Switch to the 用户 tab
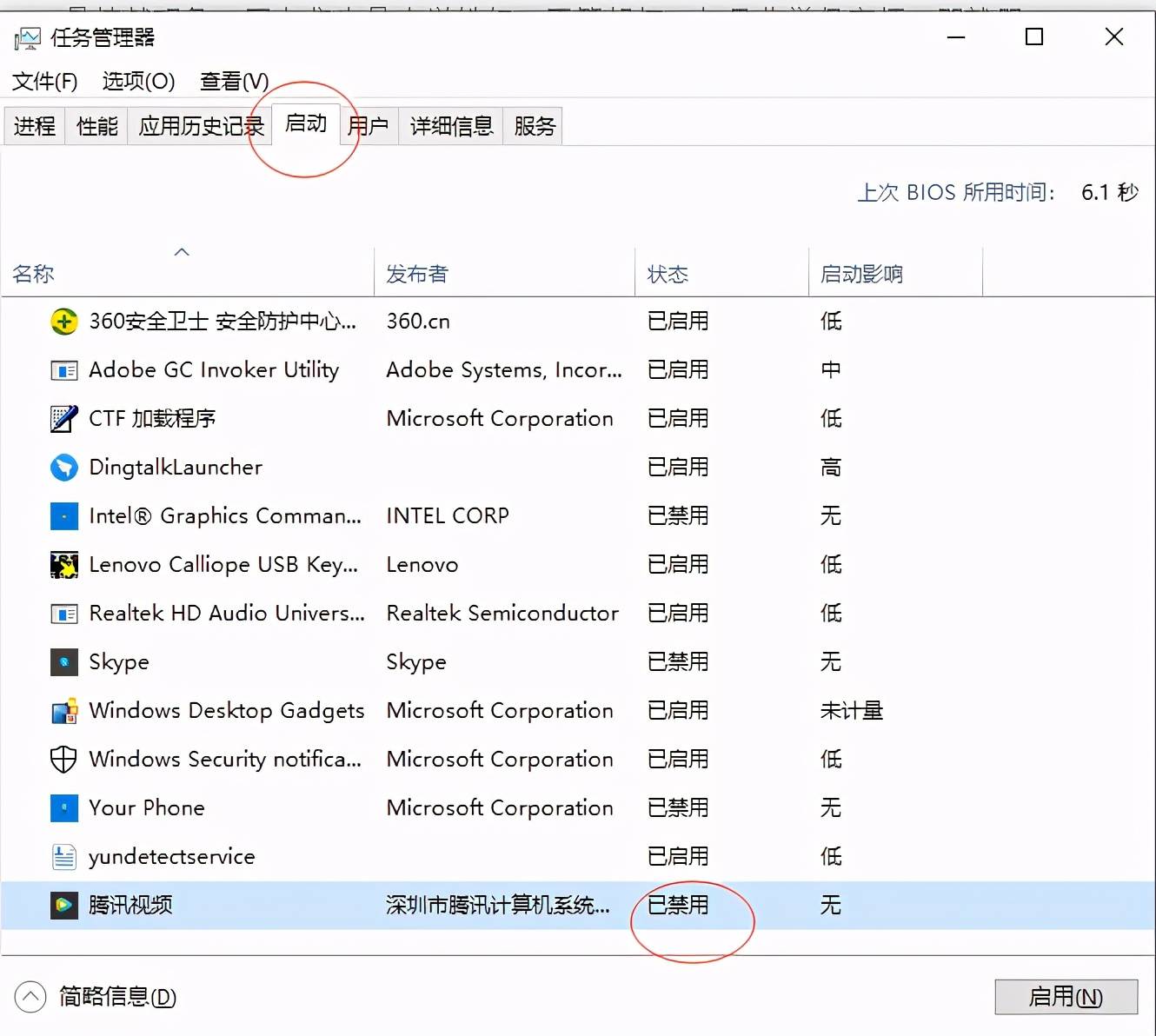 [369, 126]
